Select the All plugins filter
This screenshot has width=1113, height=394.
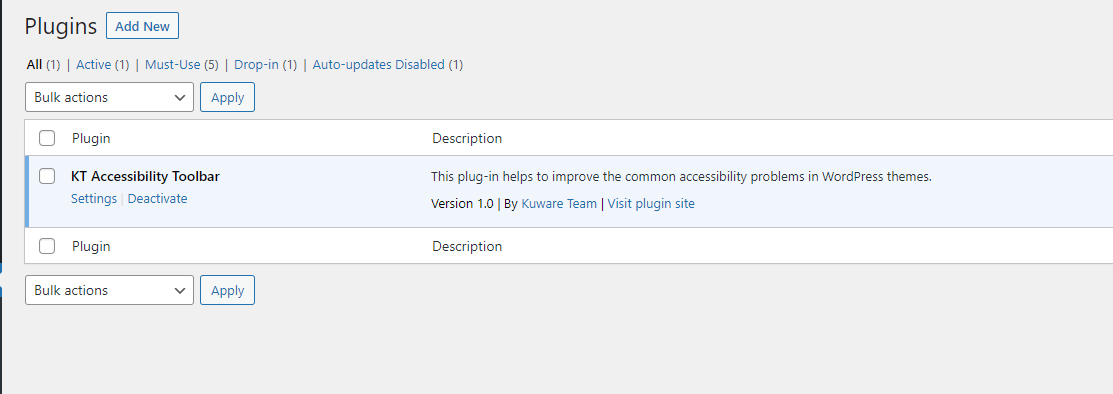tap(34, 65)
